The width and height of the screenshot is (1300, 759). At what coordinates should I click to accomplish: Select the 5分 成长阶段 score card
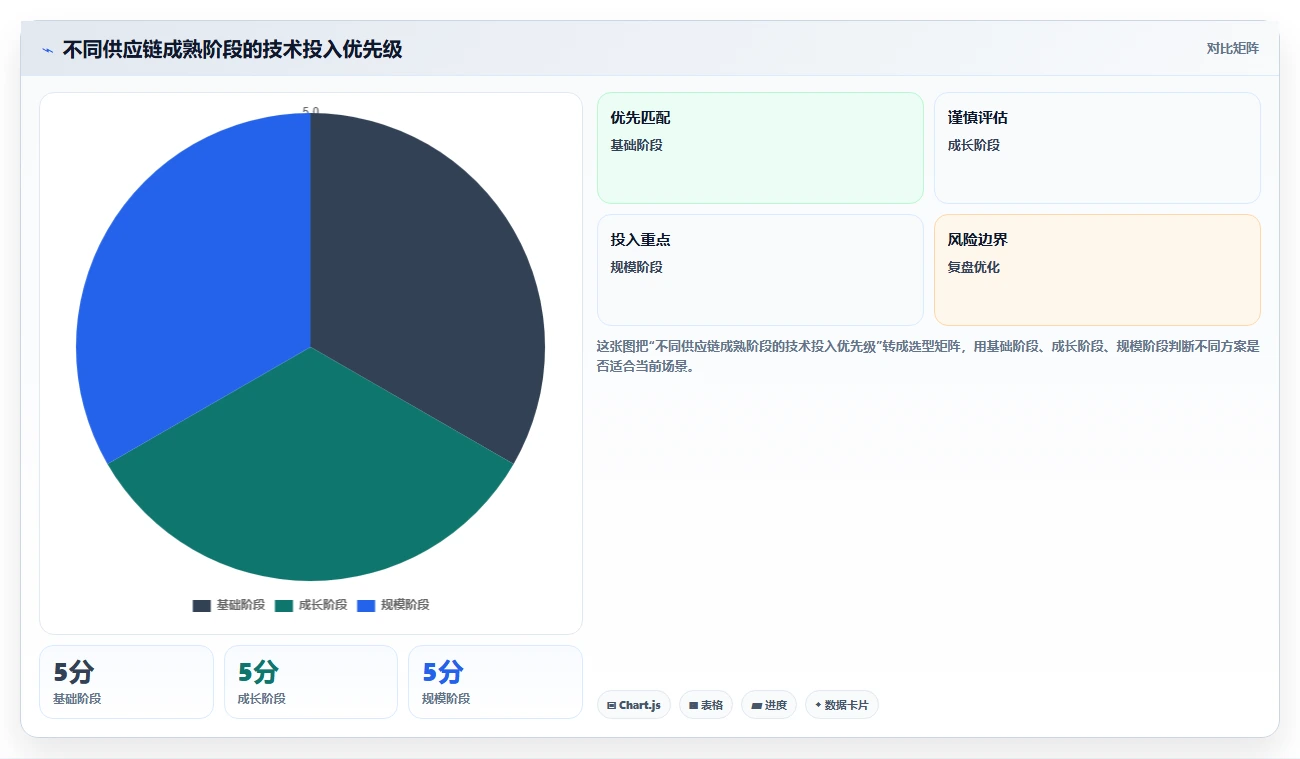pos(311,682)
